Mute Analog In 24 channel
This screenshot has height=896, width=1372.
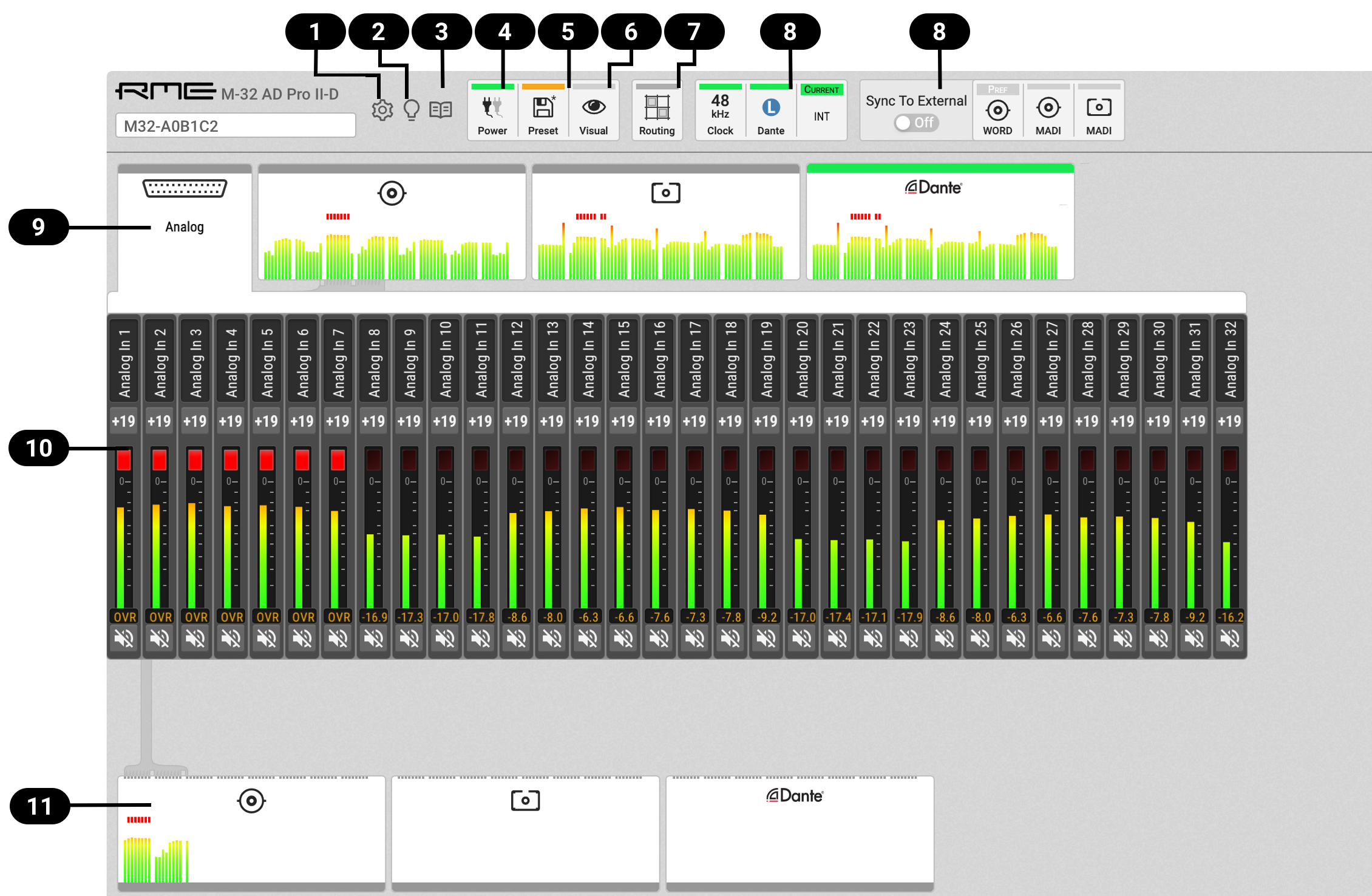pyautogui.click(x=945, y=639)
